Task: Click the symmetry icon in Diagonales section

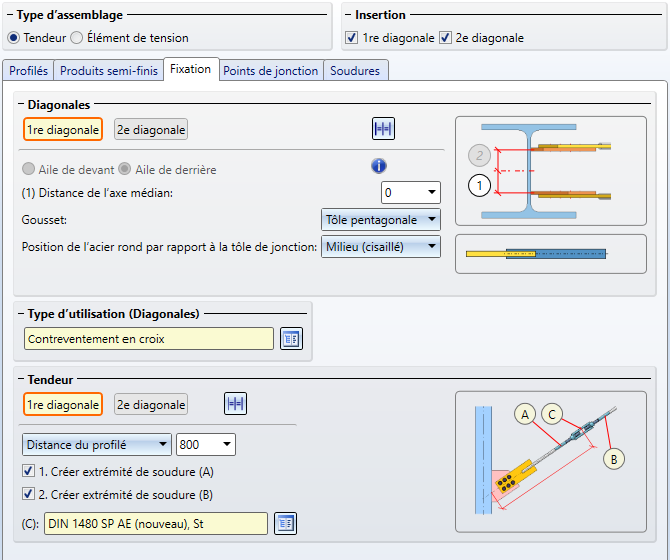Action: 383,129
